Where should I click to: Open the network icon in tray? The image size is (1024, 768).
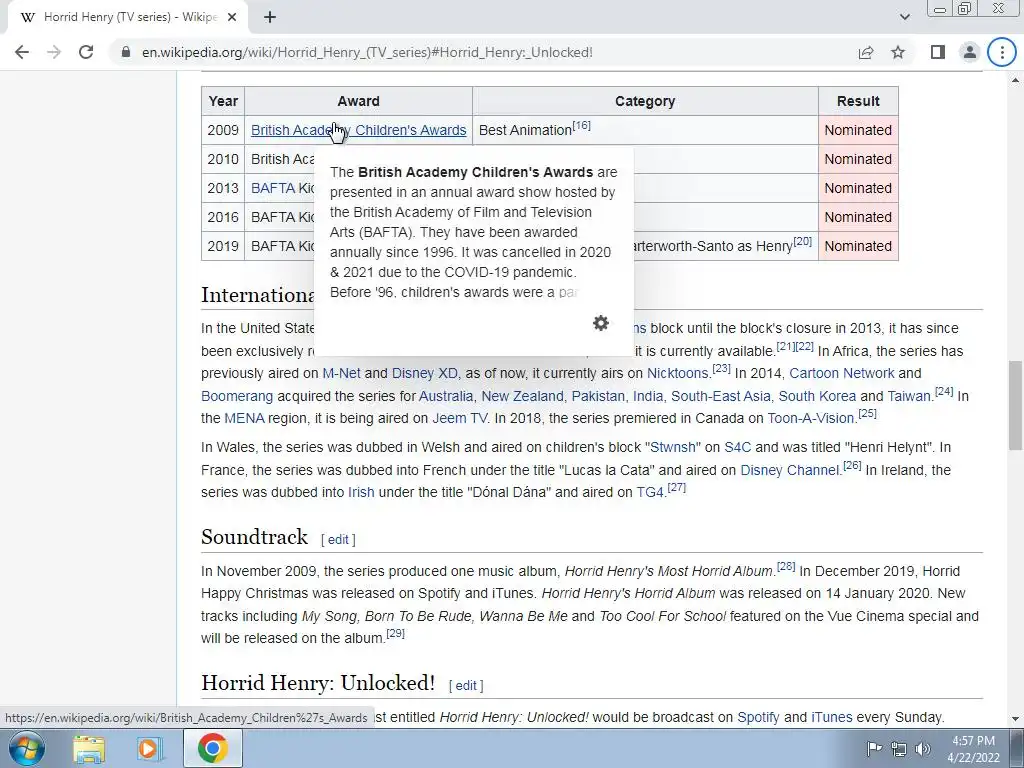tap(899, 749)
